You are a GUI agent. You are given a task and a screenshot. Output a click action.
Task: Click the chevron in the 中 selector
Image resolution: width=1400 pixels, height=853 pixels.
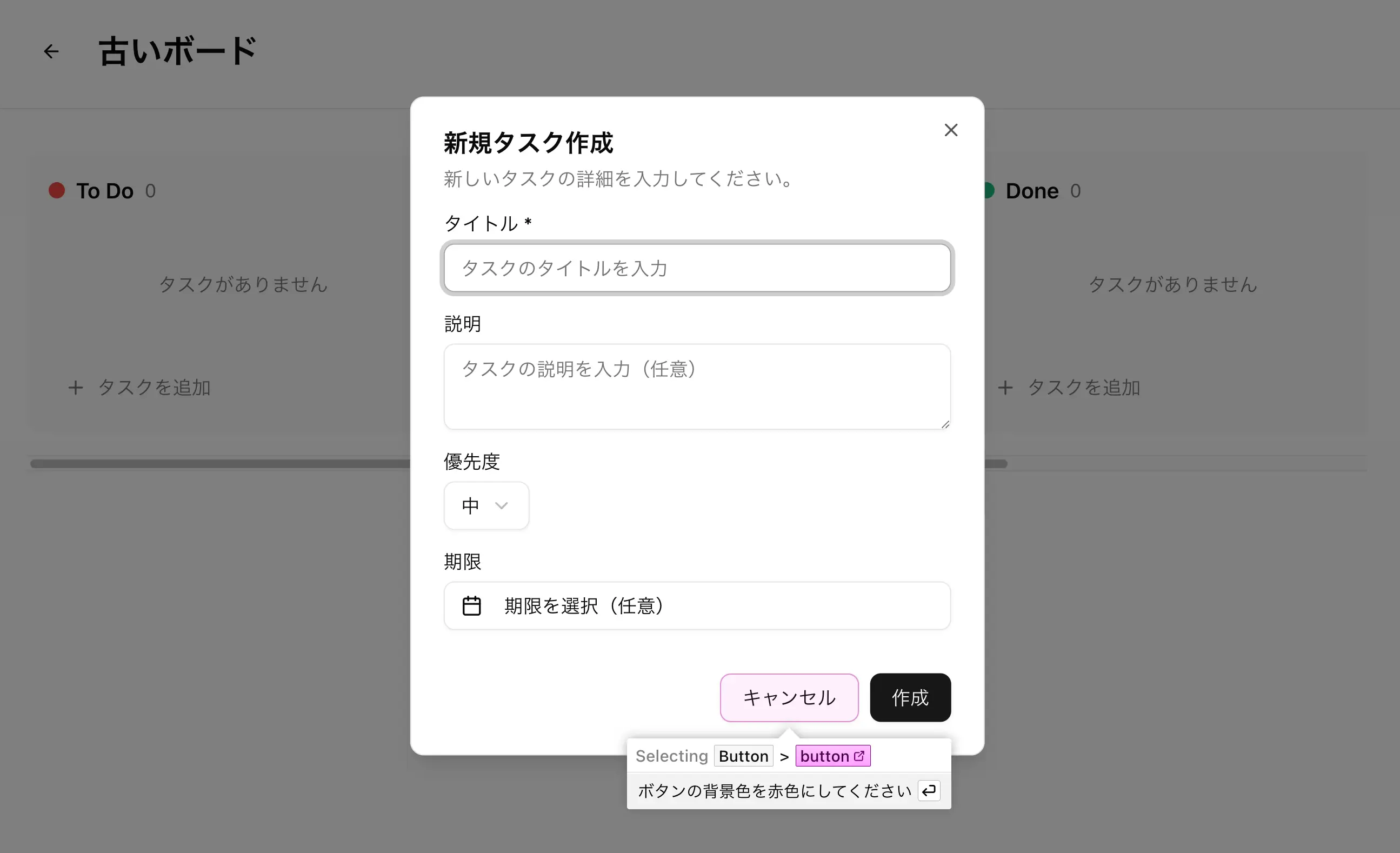501,505
